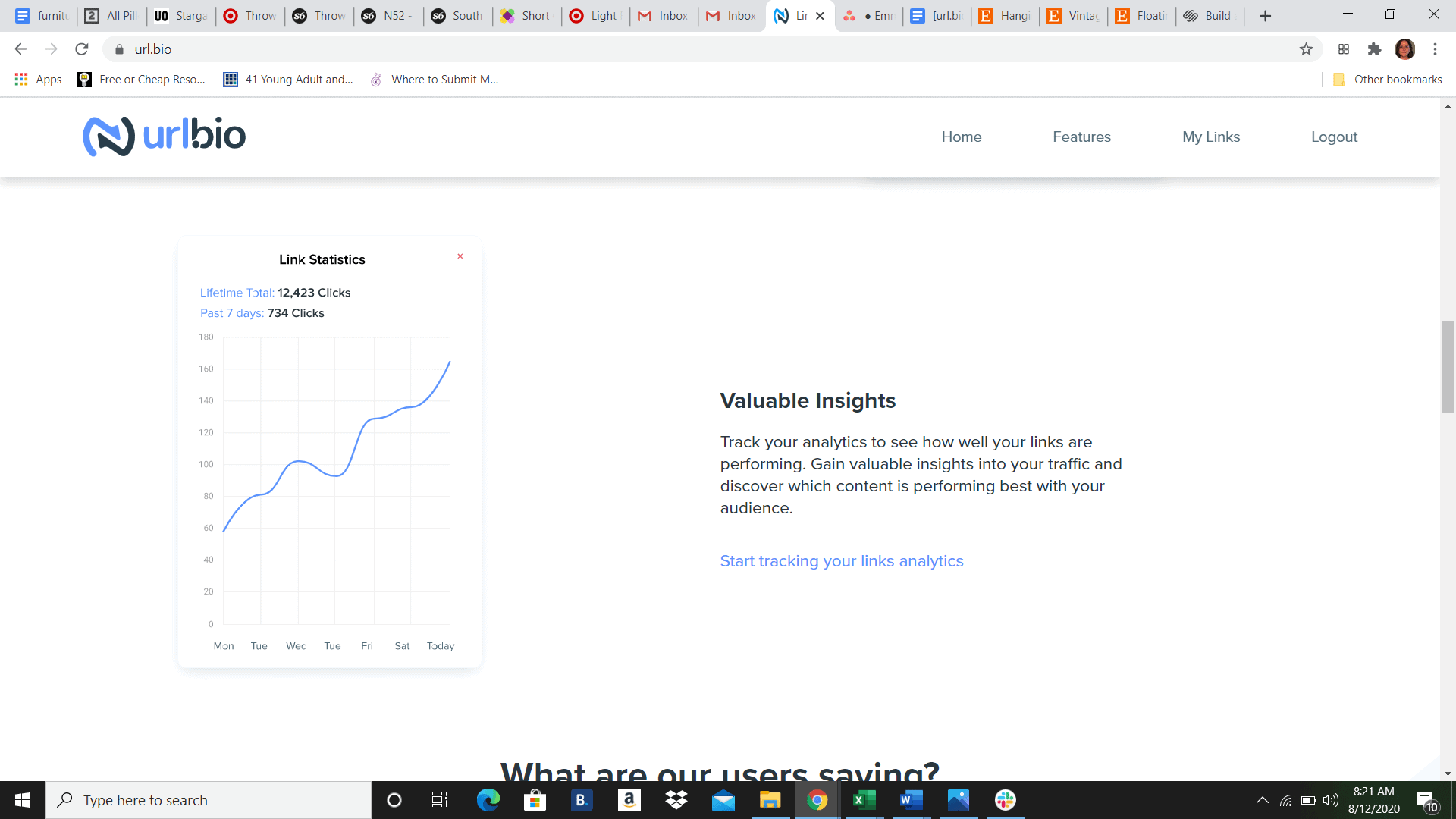The width and height of the screenshot is (1456, 819).
Task: Click the Microsoft Edge icon in taskbar
Action: click(x=488, y=799)
